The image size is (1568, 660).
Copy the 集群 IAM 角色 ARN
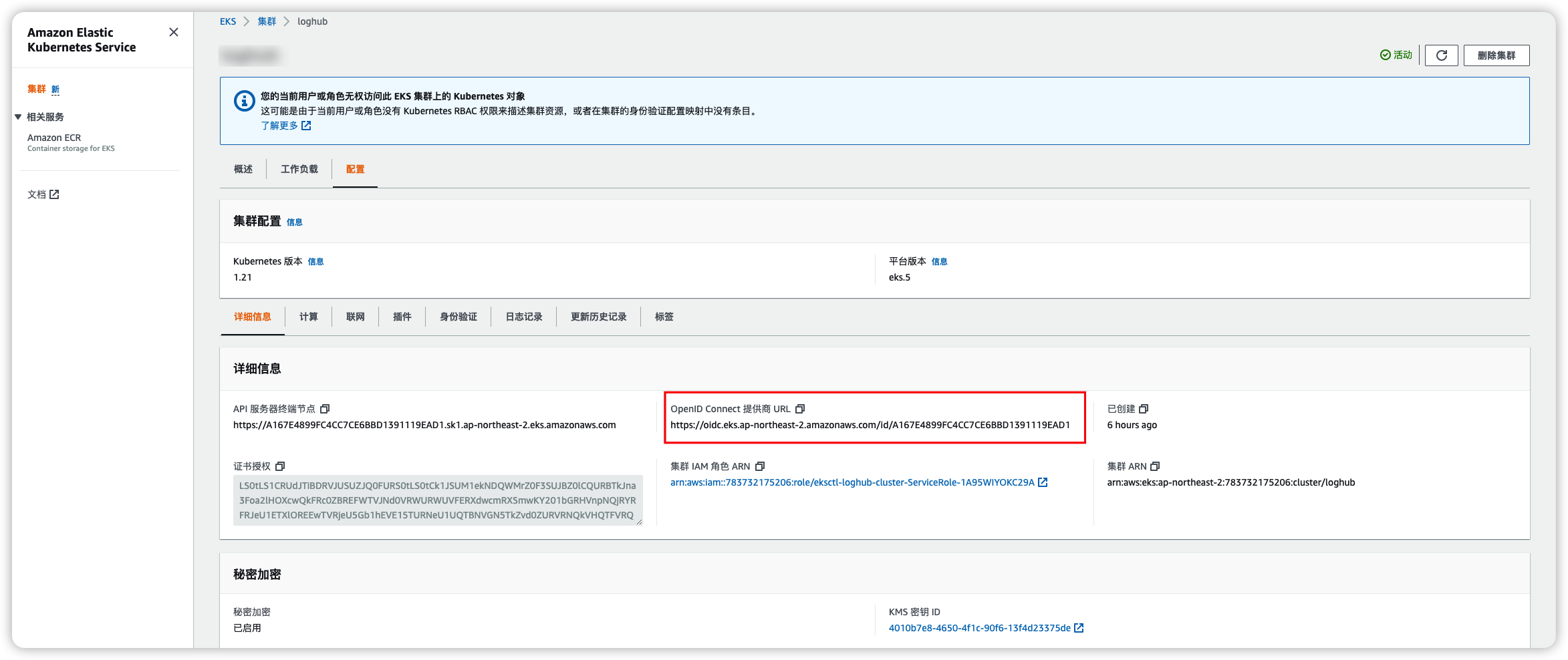760,466
